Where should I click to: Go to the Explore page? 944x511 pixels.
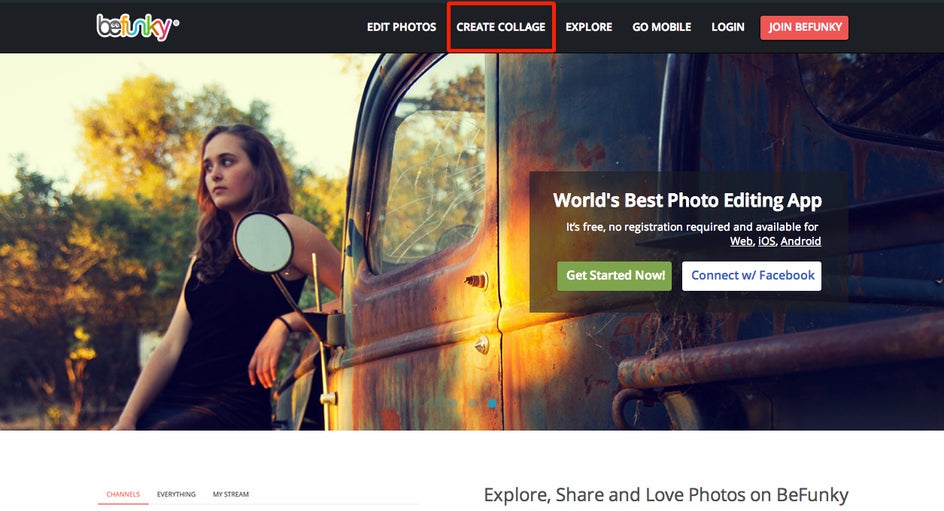(589, 27)
